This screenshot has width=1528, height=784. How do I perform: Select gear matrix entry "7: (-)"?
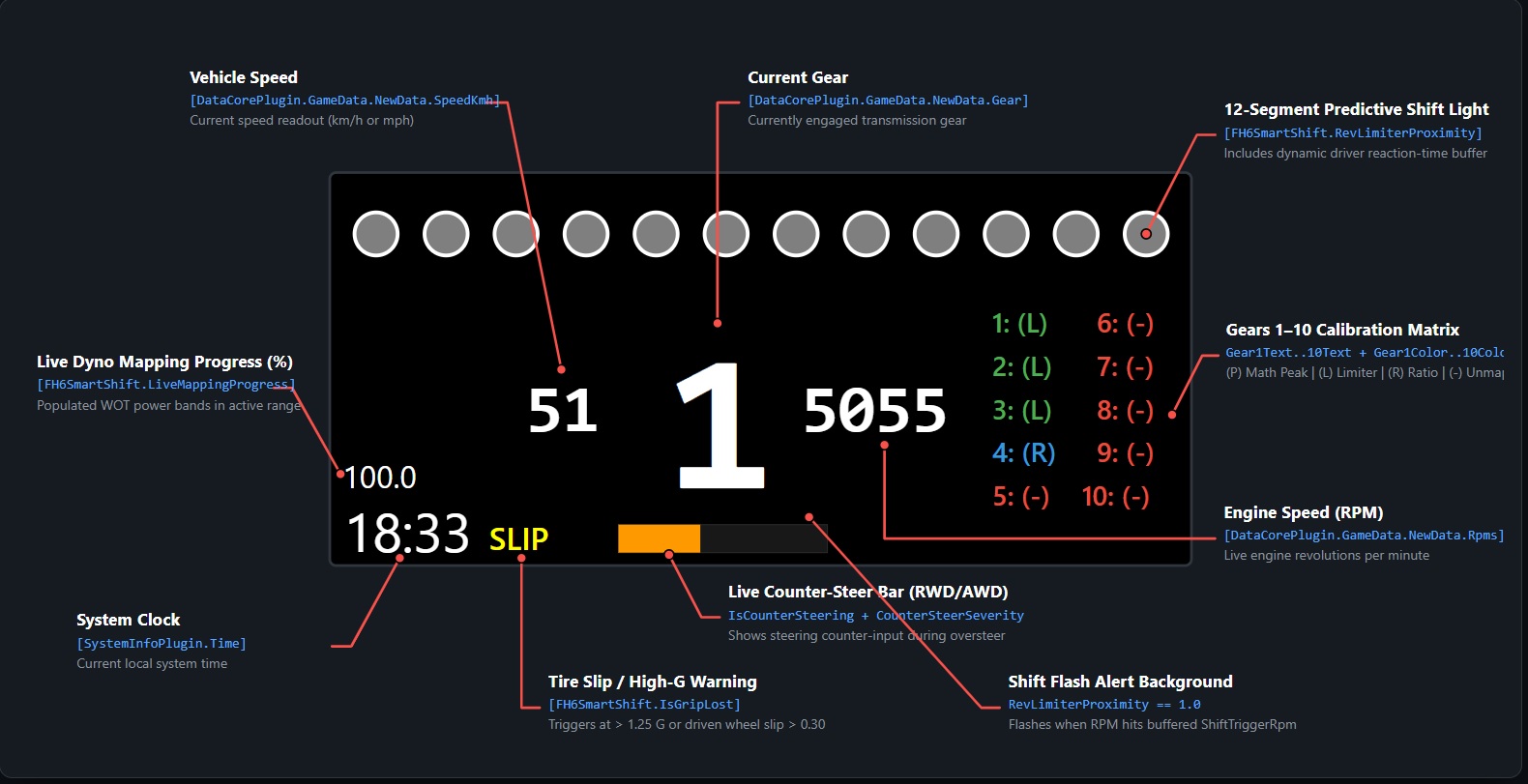(x=1125, y=367)
